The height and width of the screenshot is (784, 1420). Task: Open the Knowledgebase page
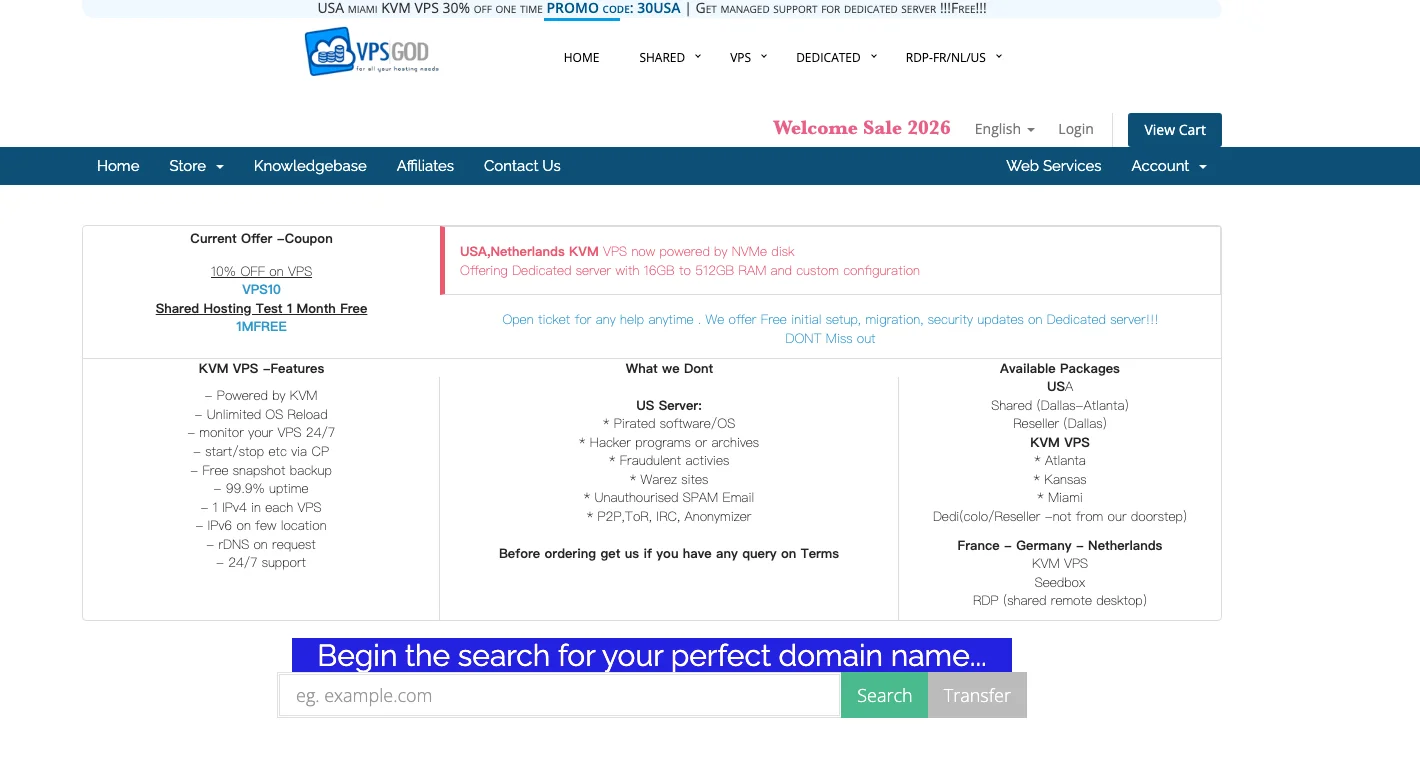pos(310,166)
